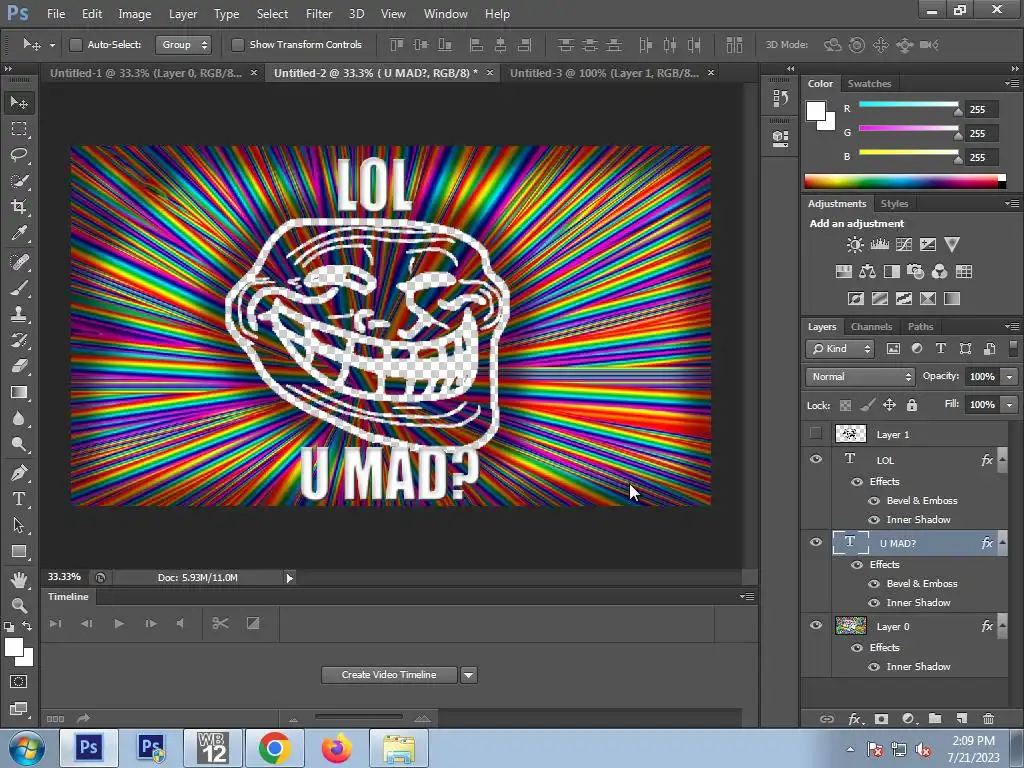Open the Opacity slider dropdown arrow

click(x=1010, y=377)
